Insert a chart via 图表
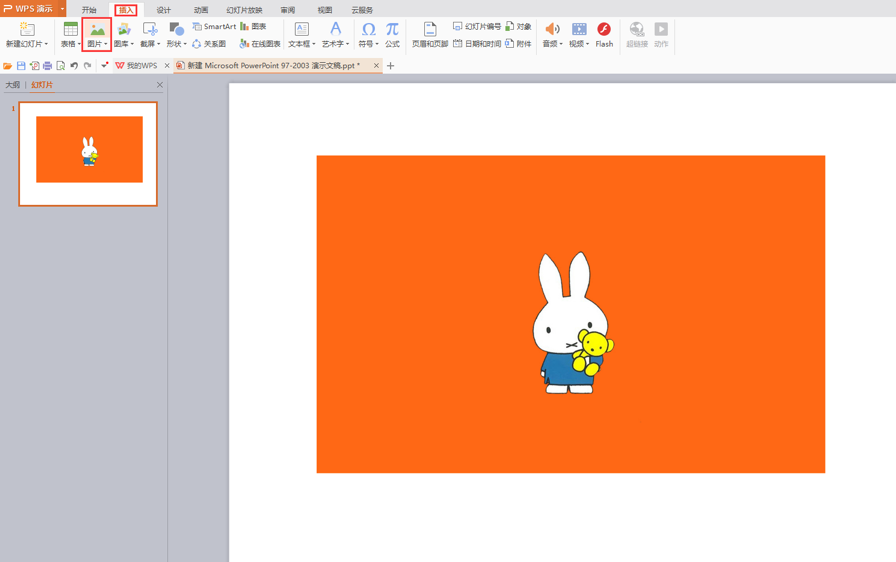Viewport: 896px width, 562px height. pyautogui.click(x=253, y=26)
